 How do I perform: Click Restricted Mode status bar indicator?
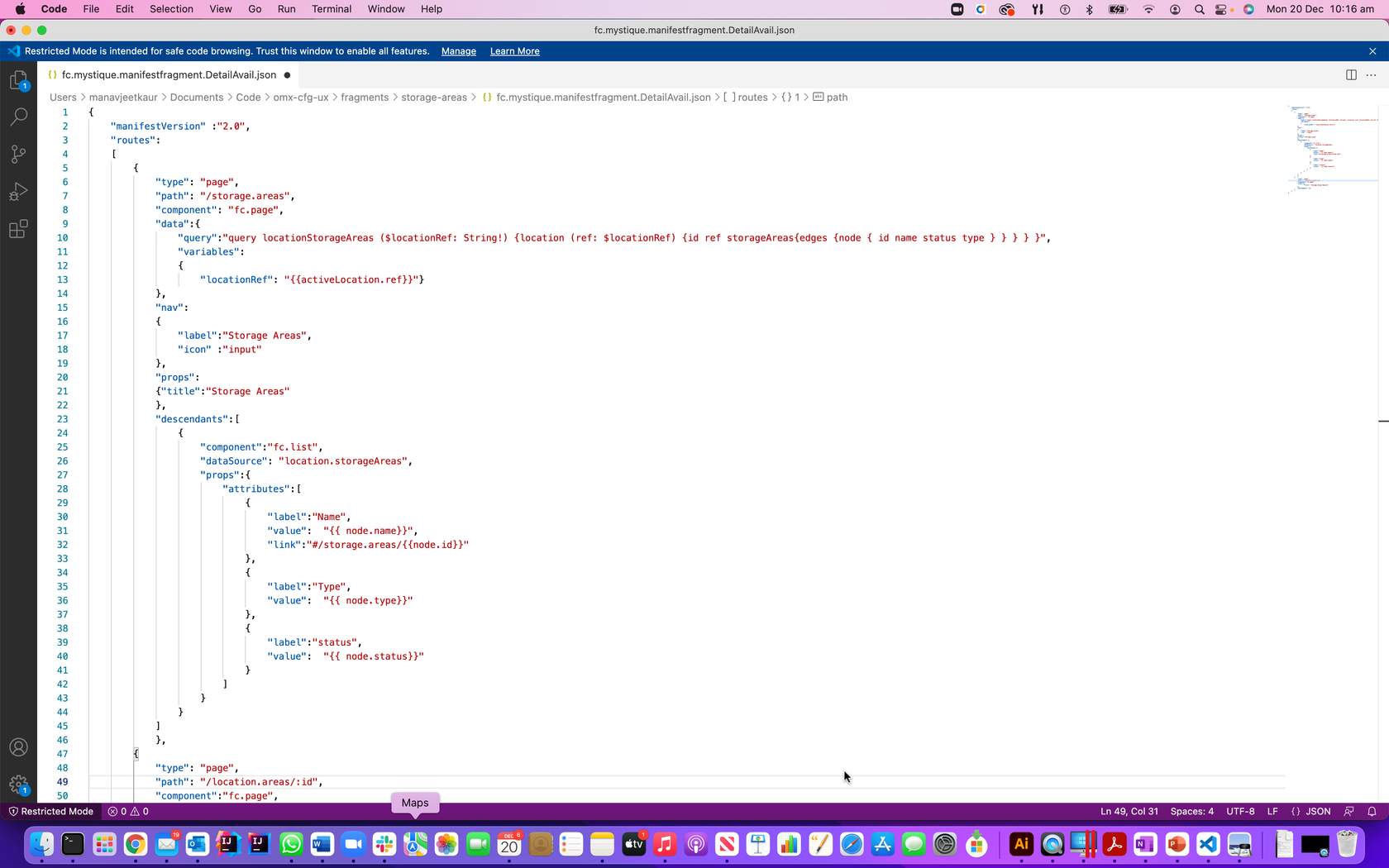(x=50, y=812)
